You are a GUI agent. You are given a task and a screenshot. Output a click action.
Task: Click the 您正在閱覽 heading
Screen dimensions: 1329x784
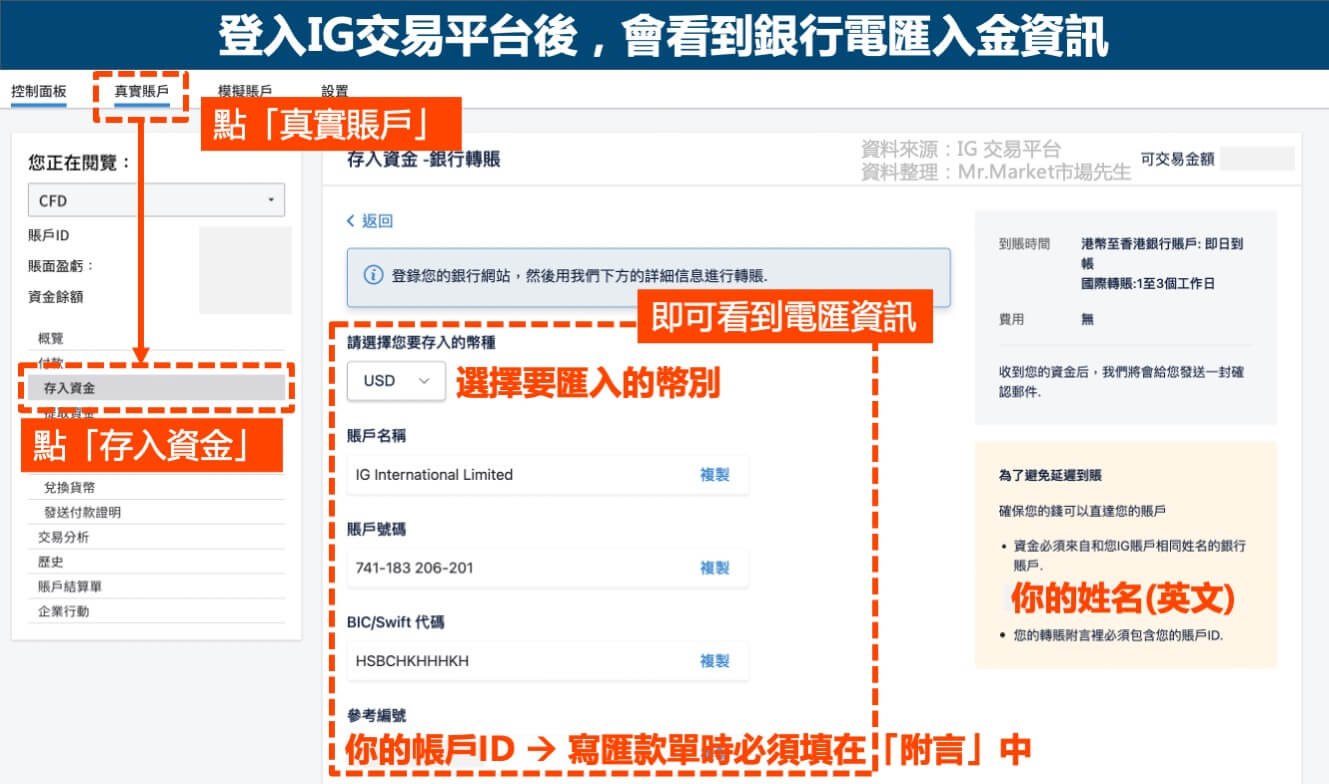80,163
